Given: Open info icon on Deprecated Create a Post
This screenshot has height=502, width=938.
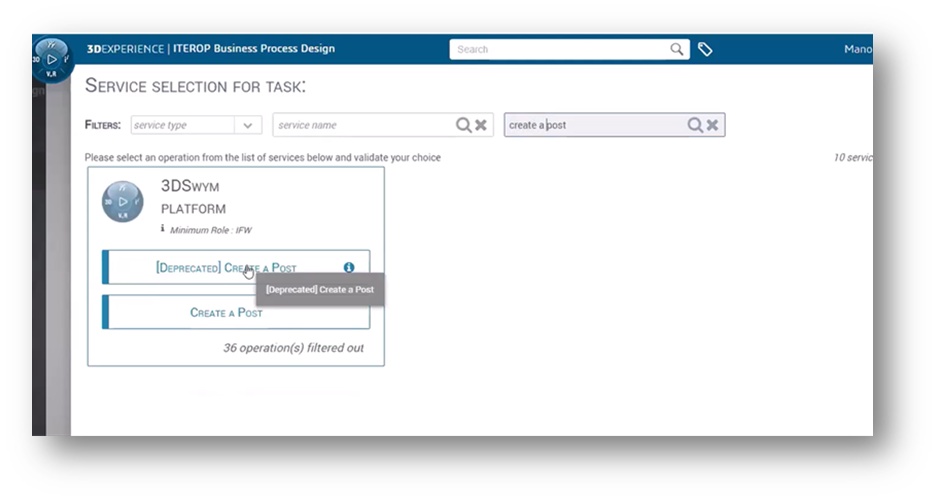Looking at the screenshot, I should pos(349,267).
